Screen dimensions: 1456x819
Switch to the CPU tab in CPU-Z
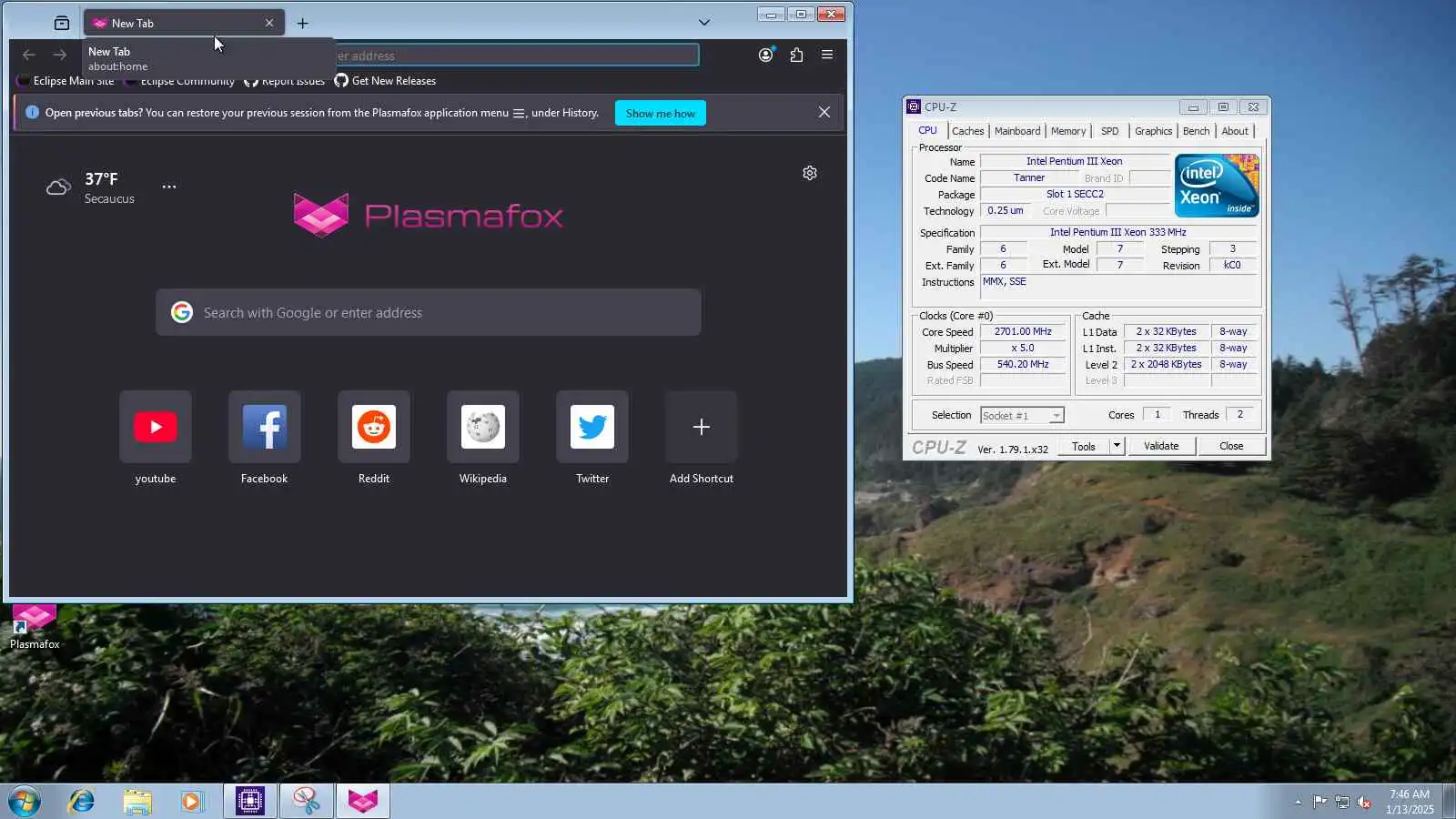(927, 130)
